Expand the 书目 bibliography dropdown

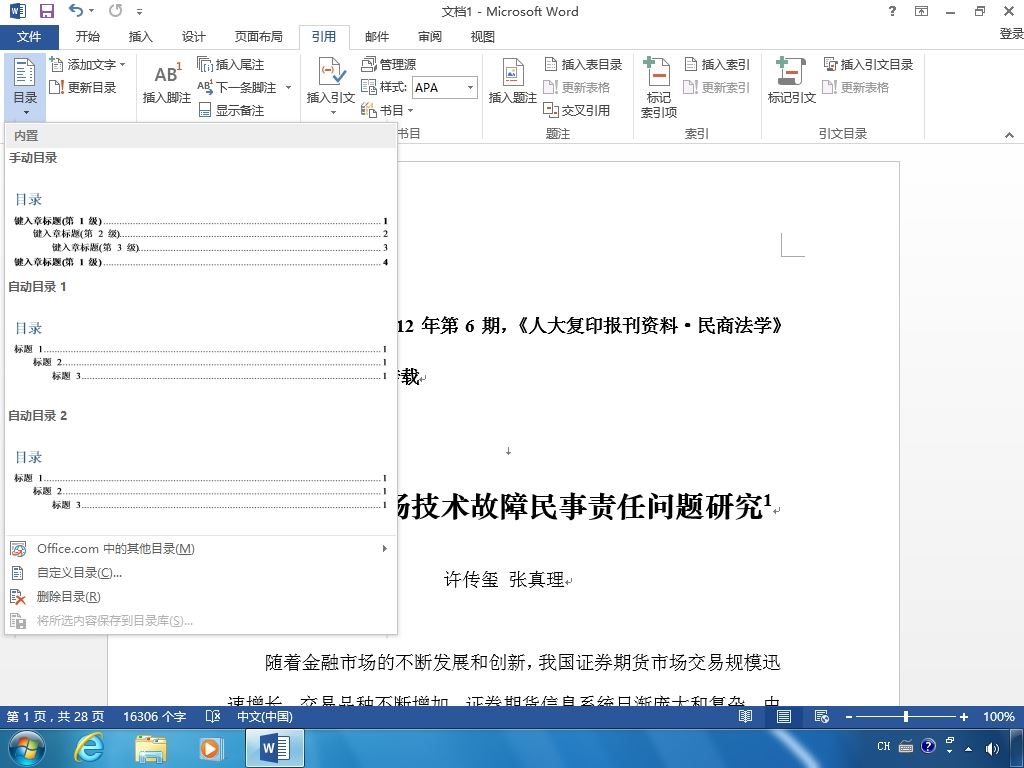point(387,110)
